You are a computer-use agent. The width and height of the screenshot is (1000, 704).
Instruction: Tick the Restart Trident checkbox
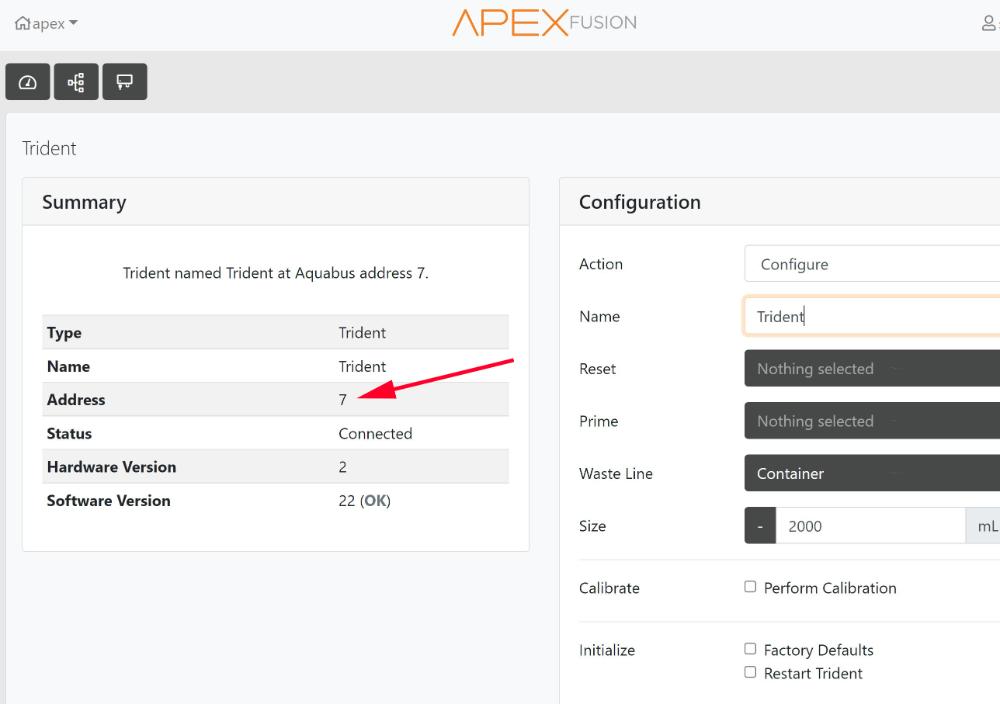(750, 673)
